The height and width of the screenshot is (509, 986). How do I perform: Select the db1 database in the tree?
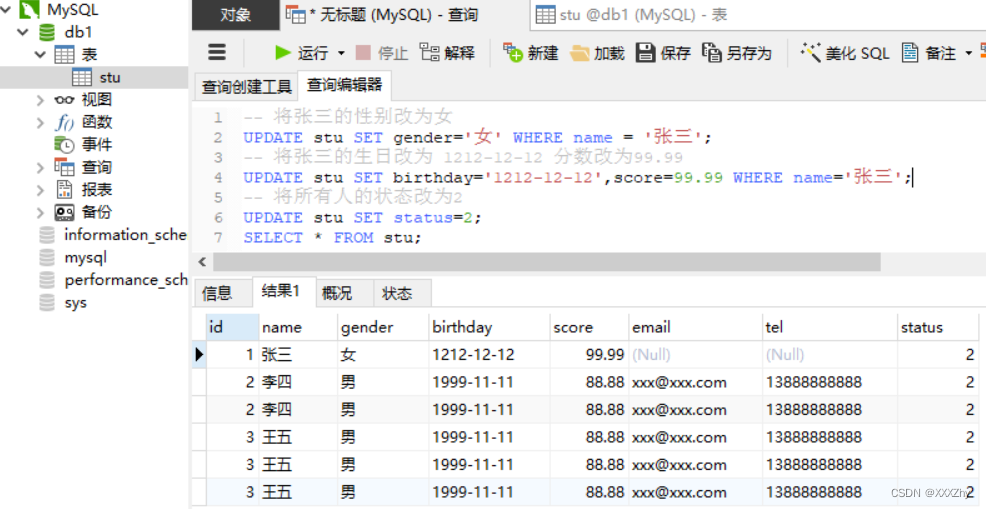click(78, 32)
